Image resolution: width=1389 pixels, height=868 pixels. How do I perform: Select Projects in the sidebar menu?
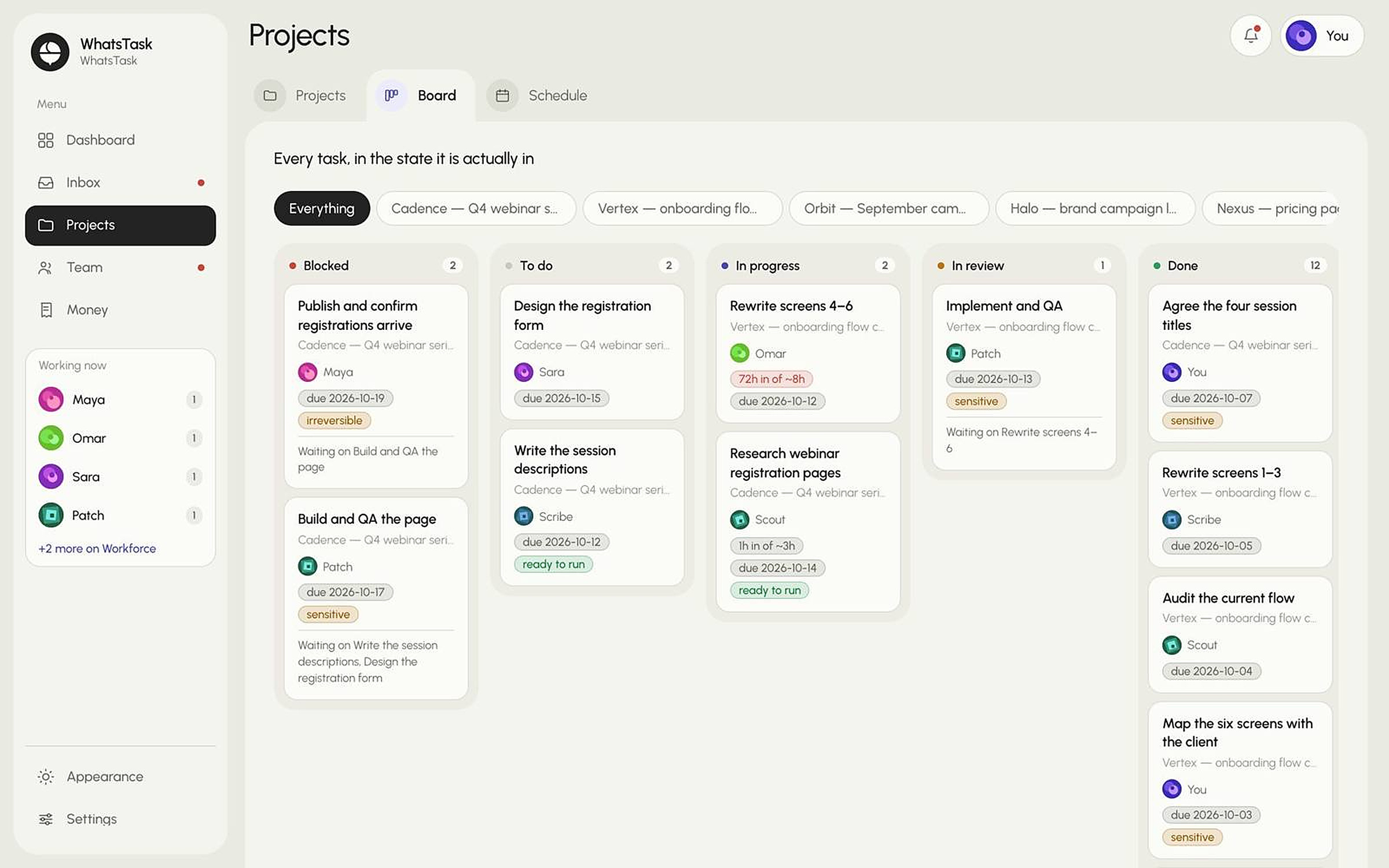pyautogui.click(x=120, y=225)
